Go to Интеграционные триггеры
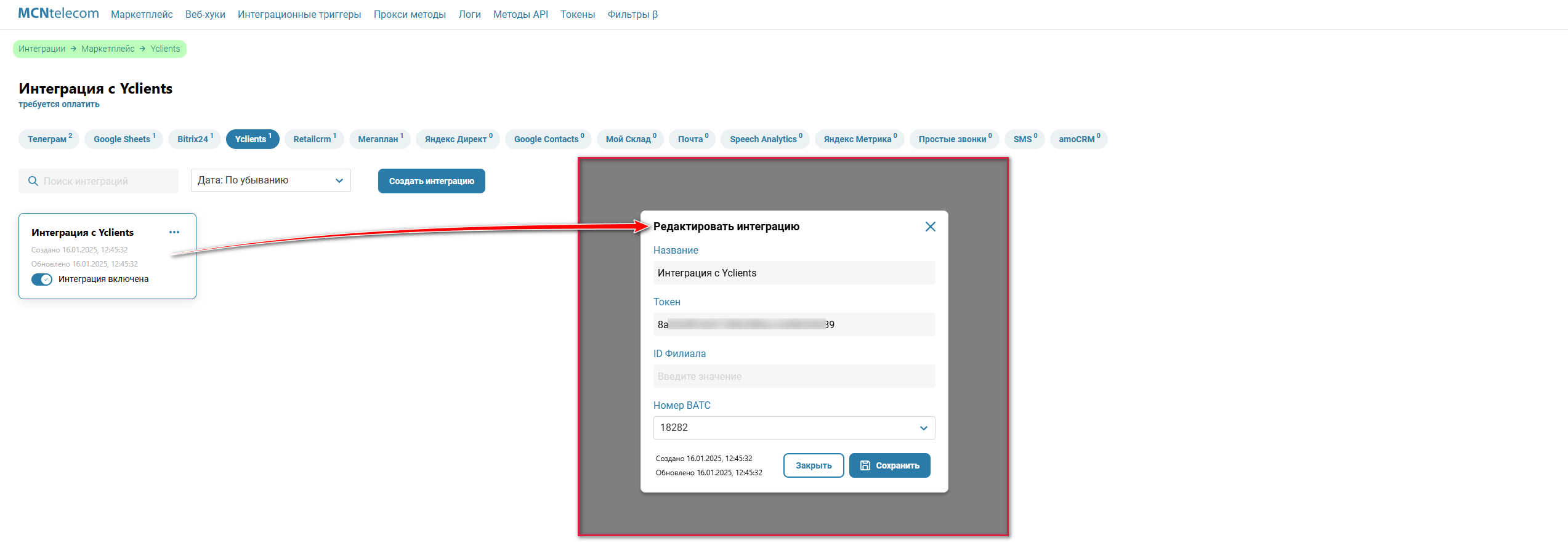Viewport: 1568px width, 551px height. point(299,14)
